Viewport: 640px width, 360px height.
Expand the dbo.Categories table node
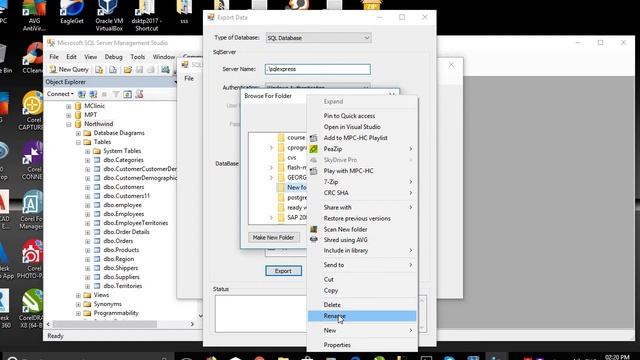[87, 160]
